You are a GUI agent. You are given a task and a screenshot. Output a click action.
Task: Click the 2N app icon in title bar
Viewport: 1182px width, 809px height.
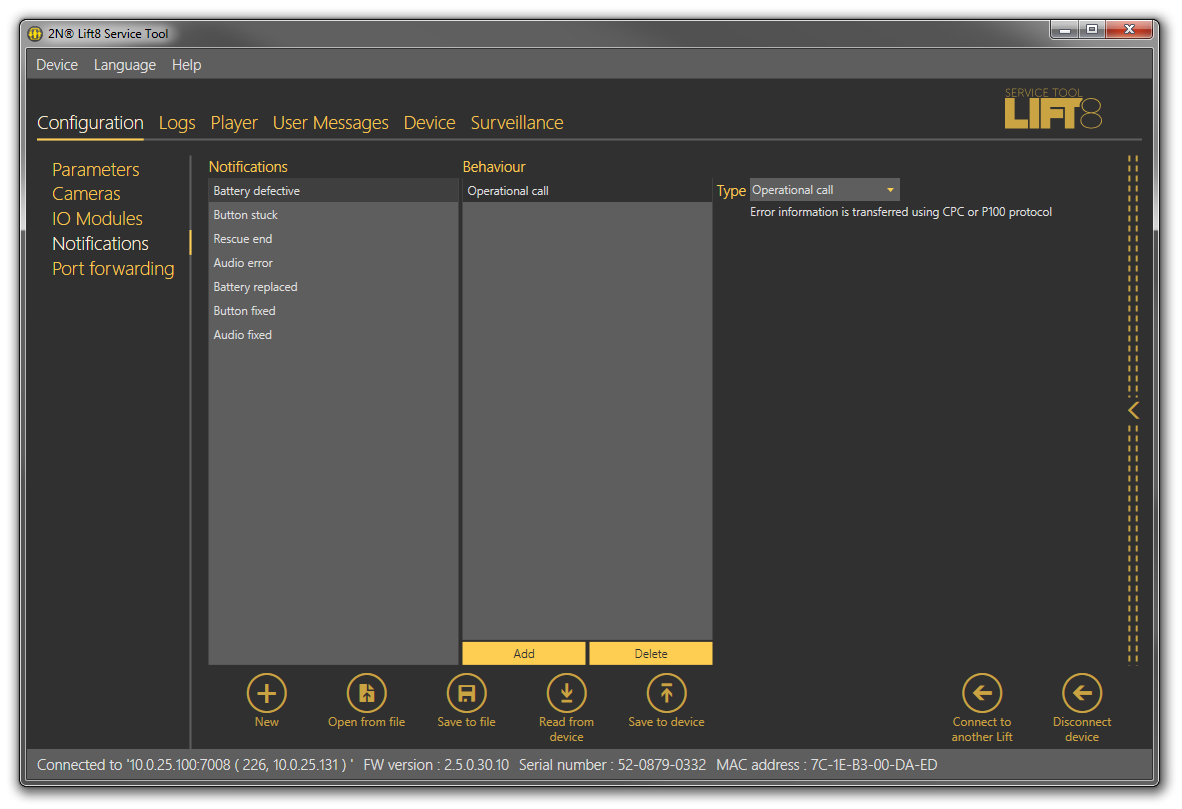(35, 34)
